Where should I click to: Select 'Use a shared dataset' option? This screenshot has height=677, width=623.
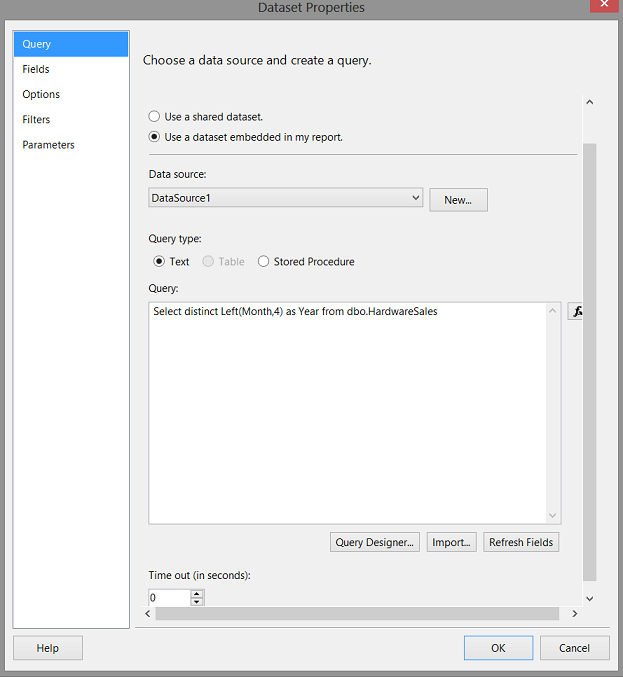206,117
